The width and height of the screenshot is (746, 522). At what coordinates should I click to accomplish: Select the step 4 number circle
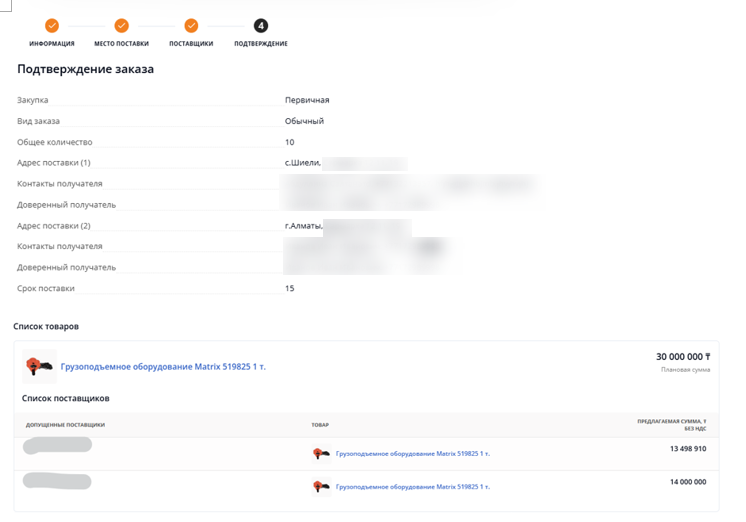click(x=261, y=26)
